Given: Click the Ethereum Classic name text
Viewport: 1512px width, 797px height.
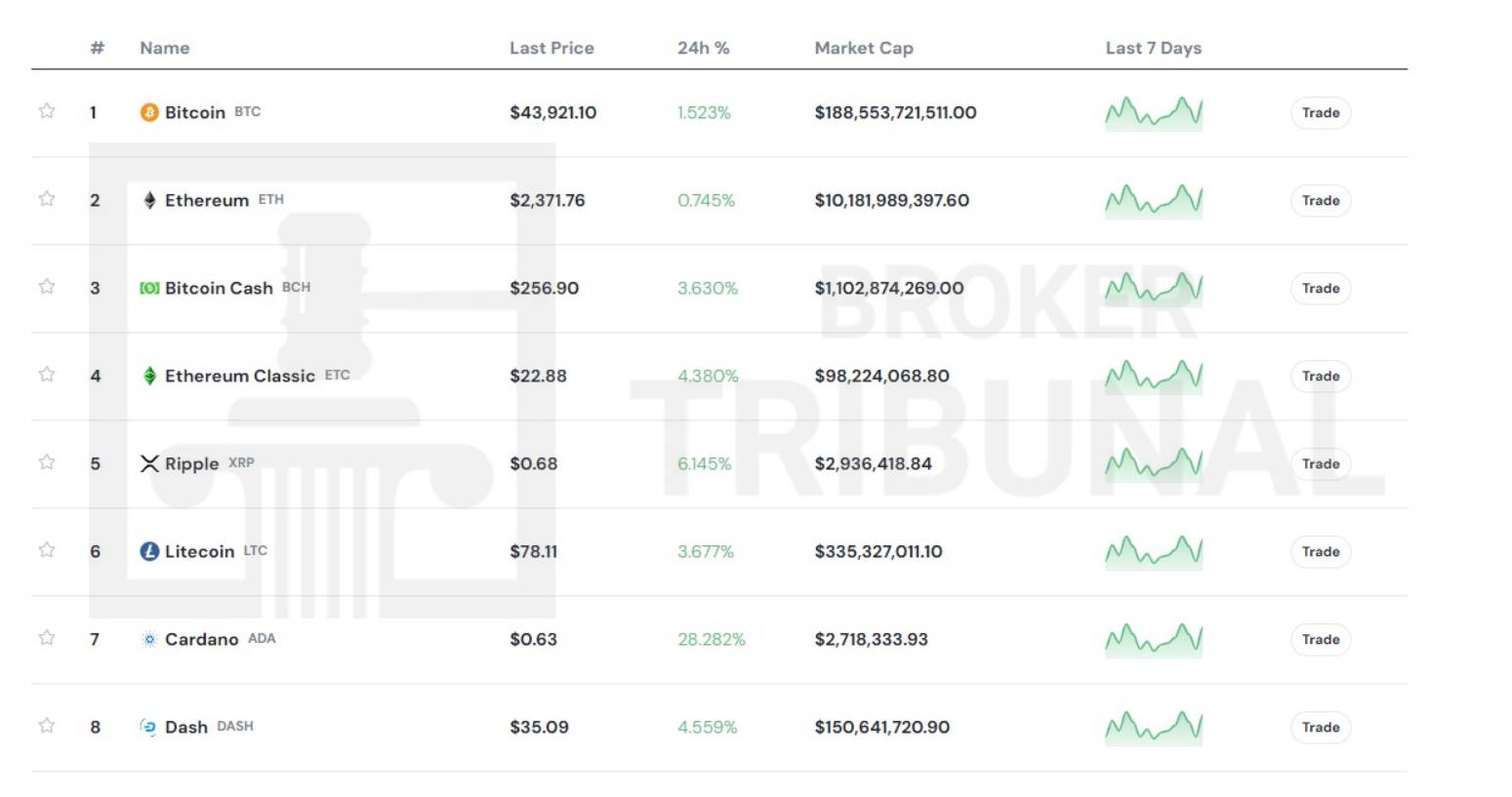Looking at the screenshot, I should pyautogui.click(x=240, y=376).
